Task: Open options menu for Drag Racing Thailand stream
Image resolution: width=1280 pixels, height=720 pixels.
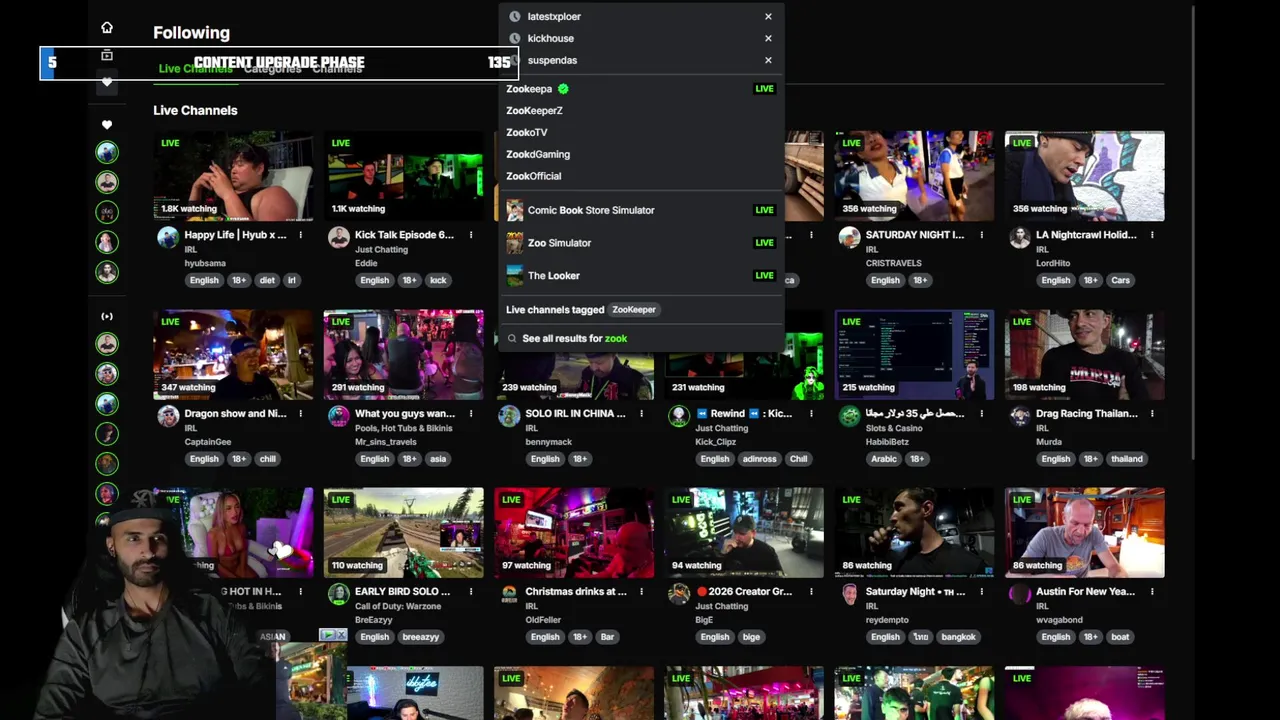Action: [1152, 413]
